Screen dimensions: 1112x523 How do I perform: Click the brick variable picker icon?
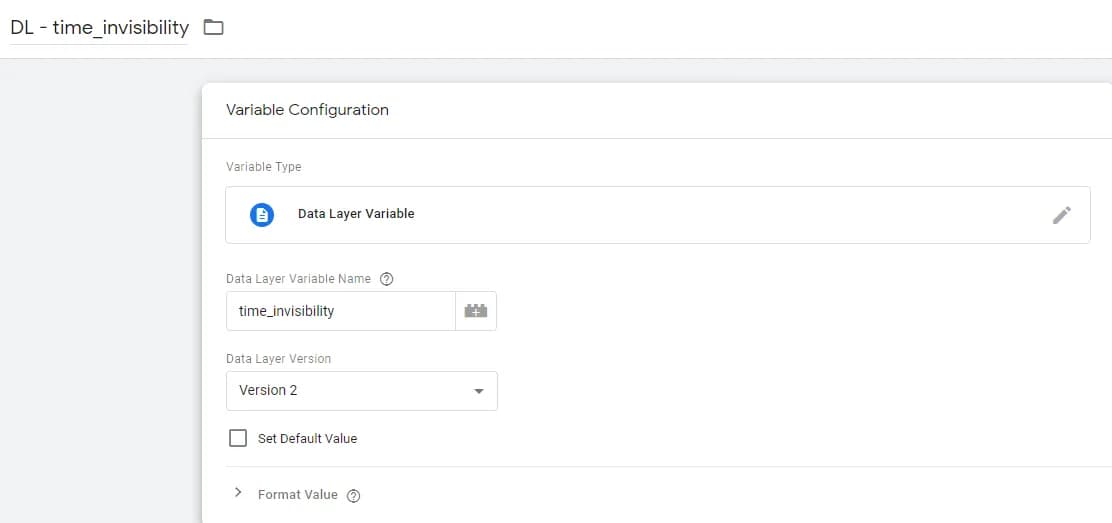(x=476, y=311)
